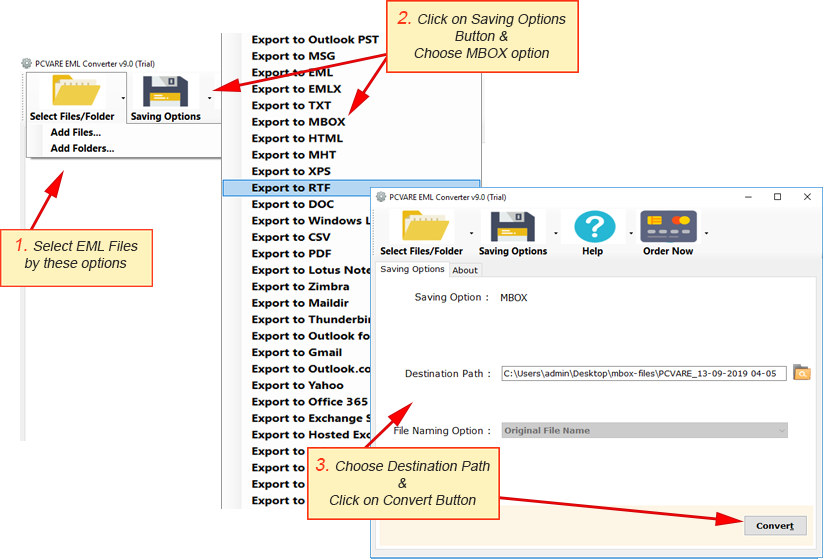Select Export to PDF
This screenshot has width=823, height=559.
coord(292,254)
